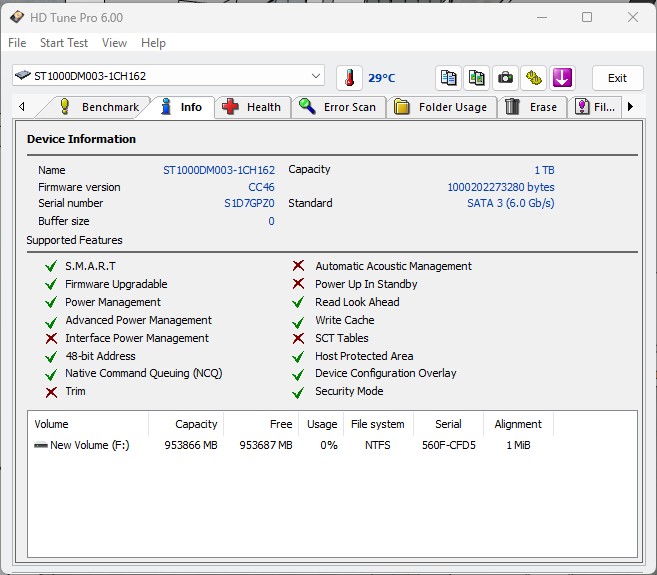Open the Help menu

[153, 43]
